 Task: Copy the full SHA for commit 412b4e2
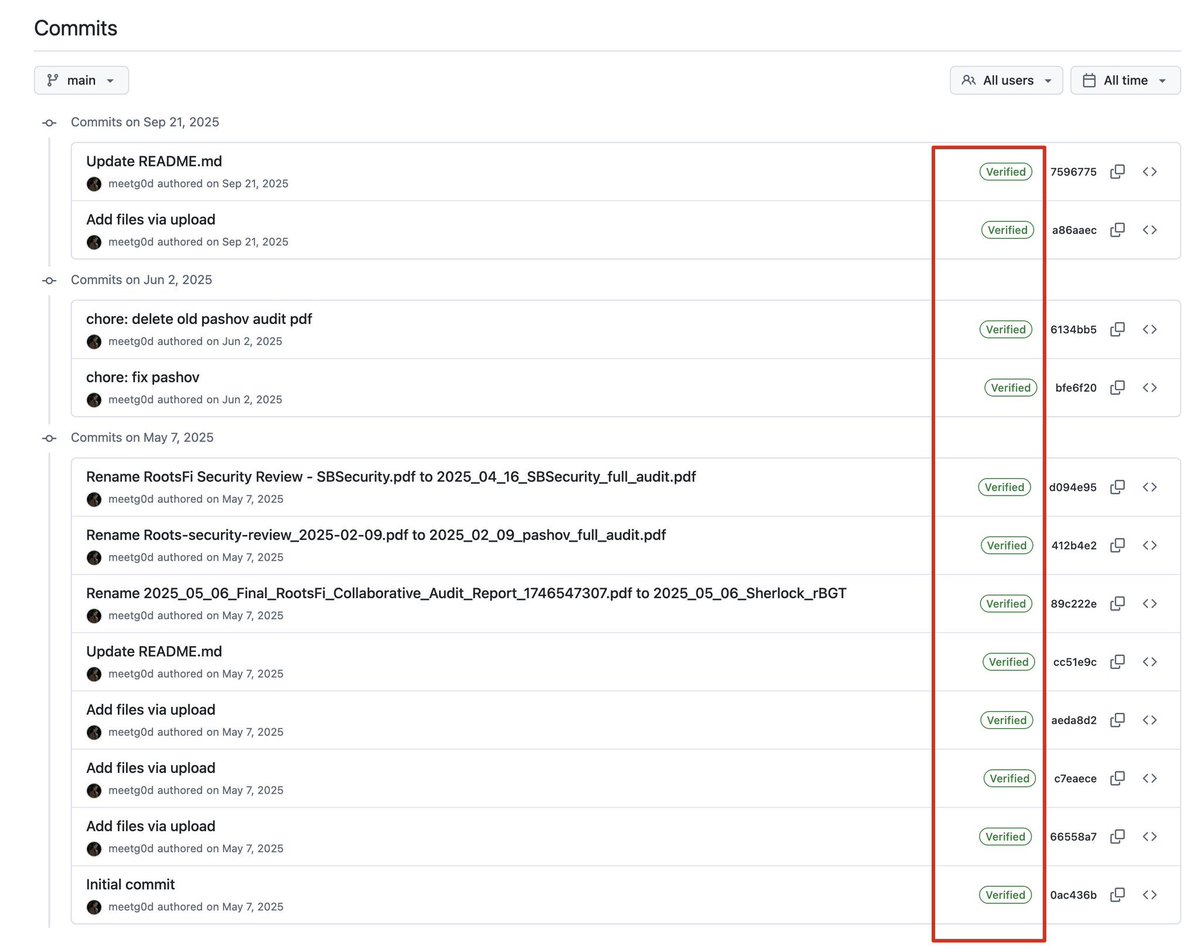point(1118,545)
